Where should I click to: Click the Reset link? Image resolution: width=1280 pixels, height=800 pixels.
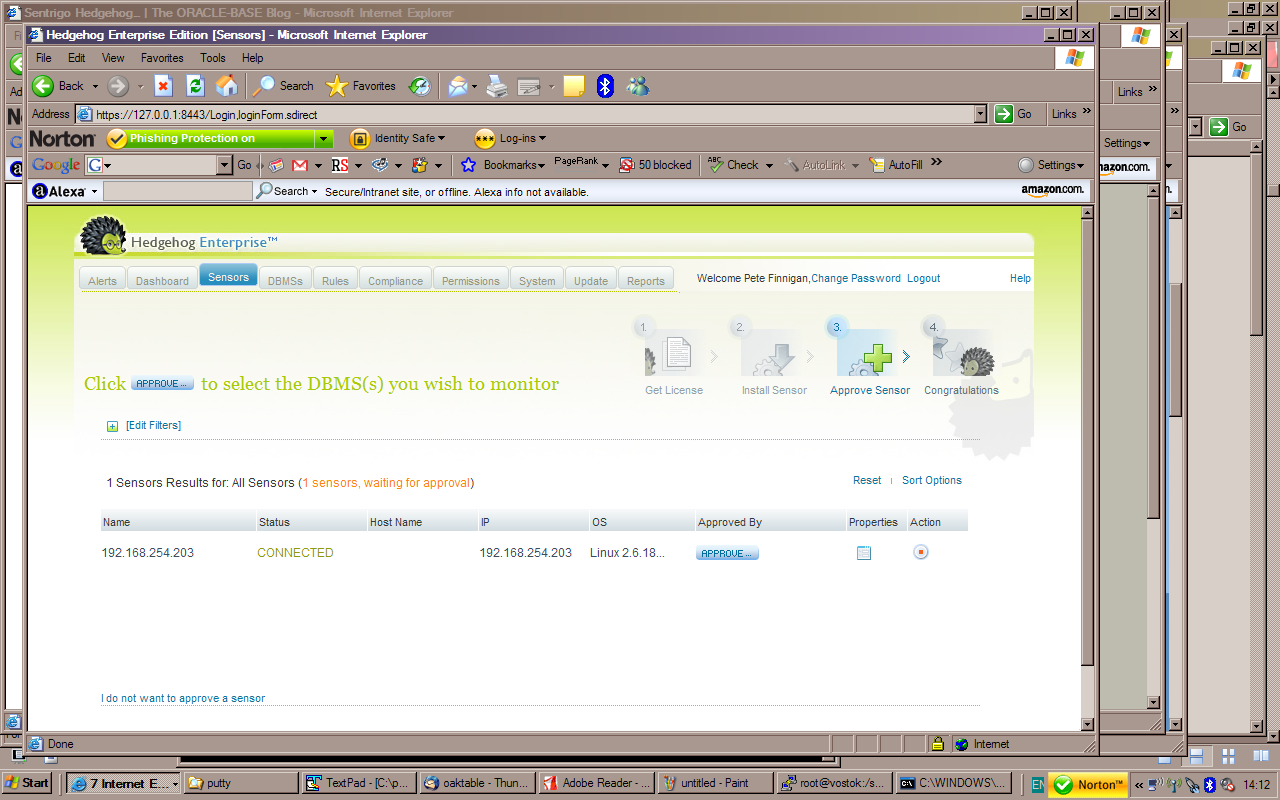[867, 480]
